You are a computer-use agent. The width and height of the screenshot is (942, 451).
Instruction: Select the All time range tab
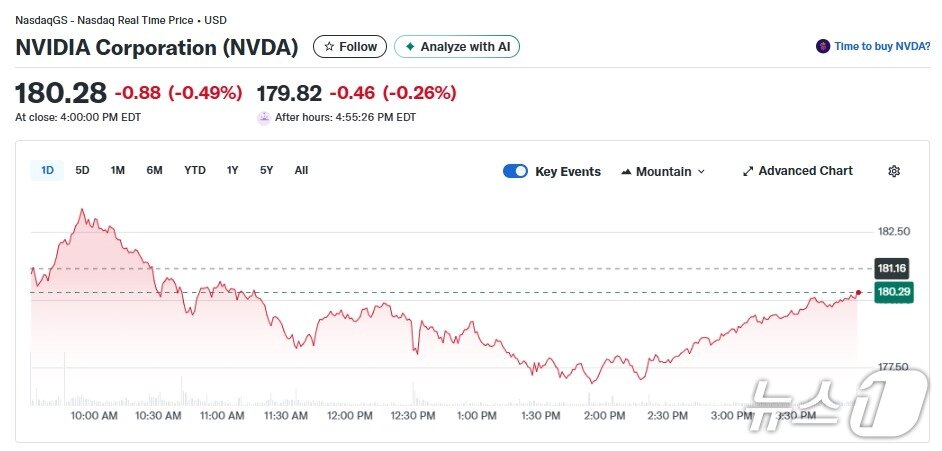(301, 170)
